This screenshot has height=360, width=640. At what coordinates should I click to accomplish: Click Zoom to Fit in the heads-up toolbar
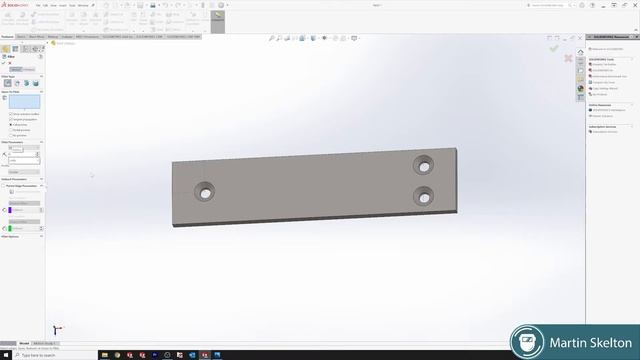(x=271, y=38)
